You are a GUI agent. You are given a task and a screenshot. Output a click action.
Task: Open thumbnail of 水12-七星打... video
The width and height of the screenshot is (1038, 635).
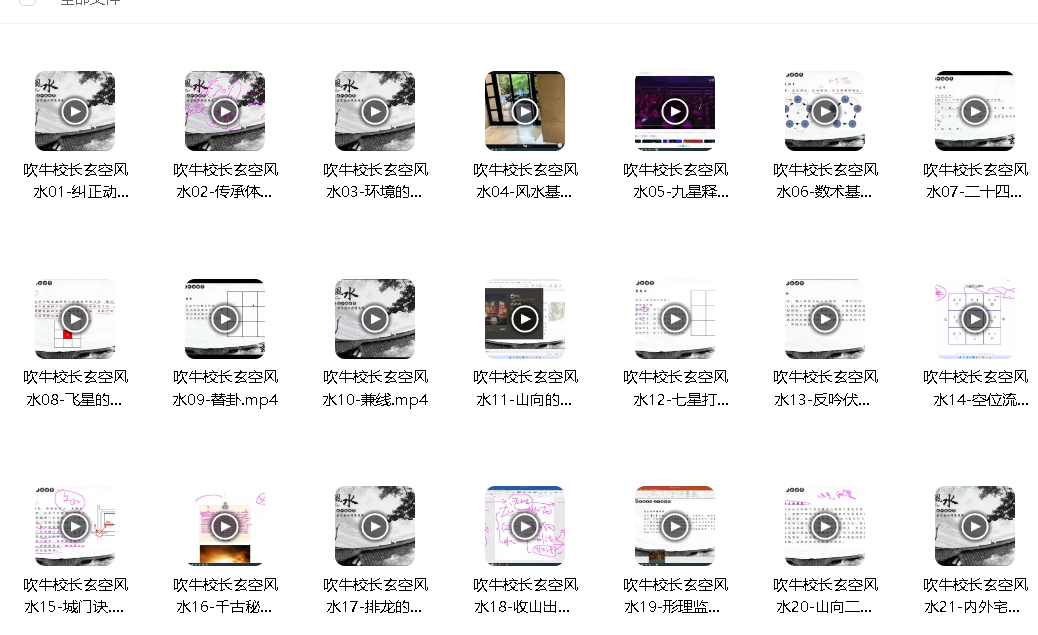[x=675, y=318]
